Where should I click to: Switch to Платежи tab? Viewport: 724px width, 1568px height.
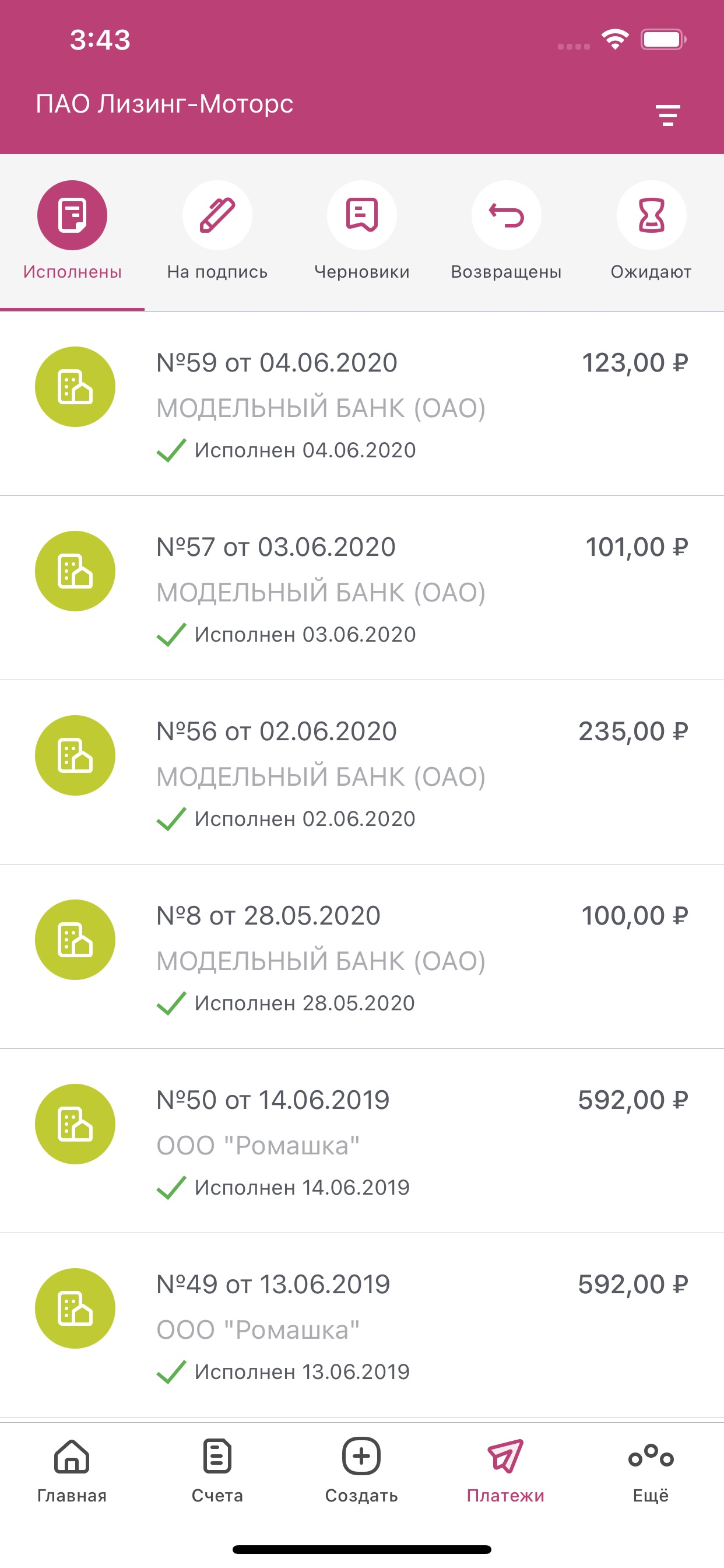tap(505, 1470)
